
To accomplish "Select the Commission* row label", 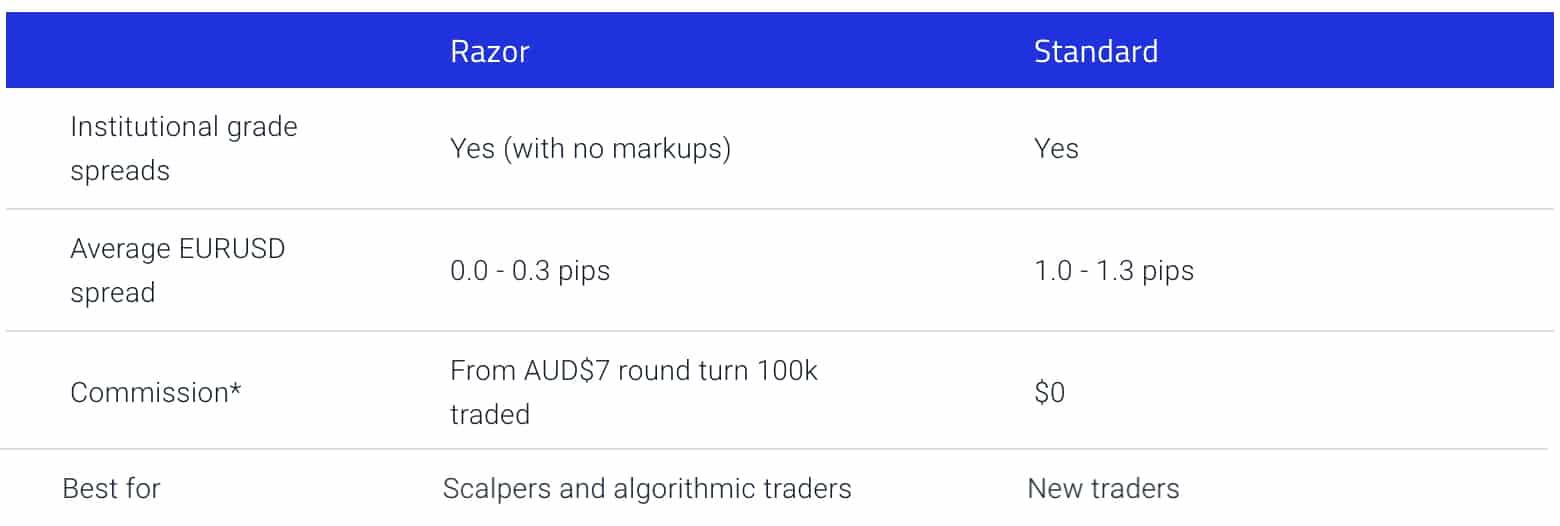I will pyautogui.click(x=155, y=392).
